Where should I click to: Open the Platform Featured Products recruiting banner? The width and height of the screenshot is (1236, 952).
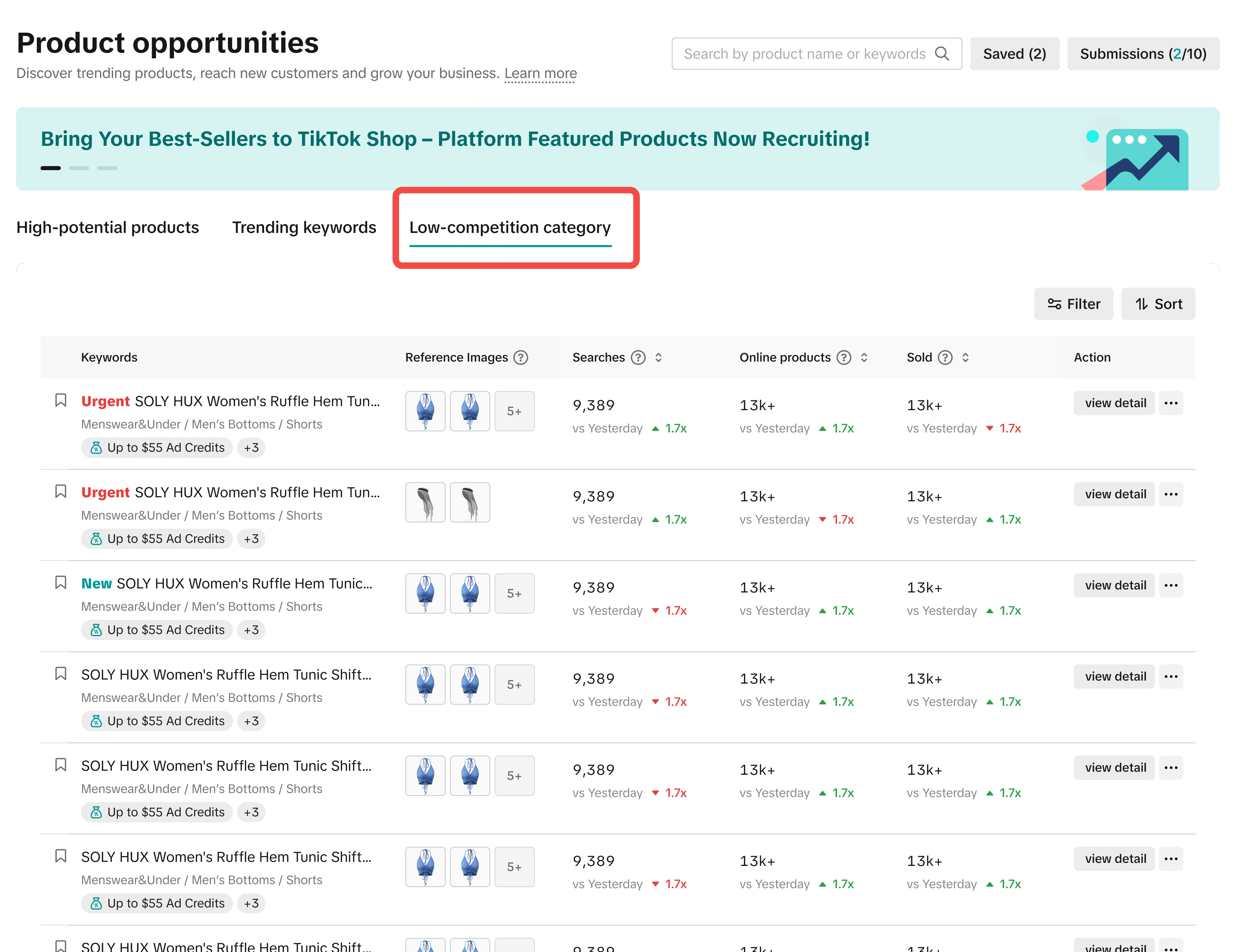[617, 149]
